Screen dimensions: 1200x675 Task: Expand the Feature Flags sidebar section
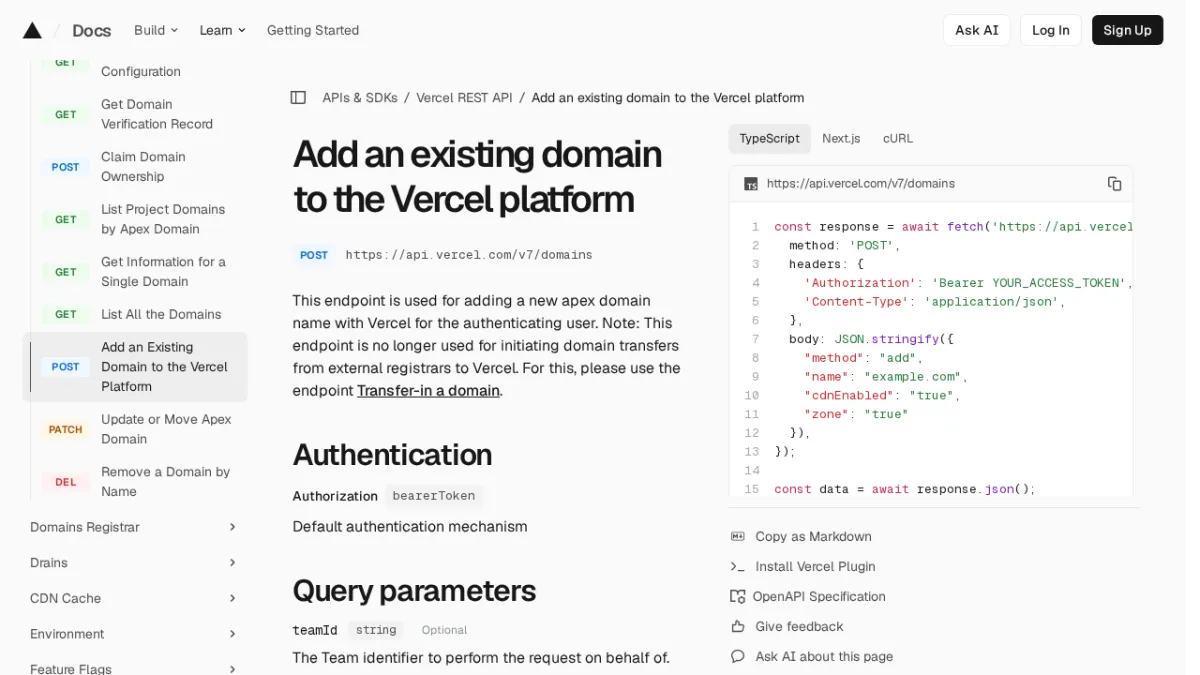click(x=134, y=668)
